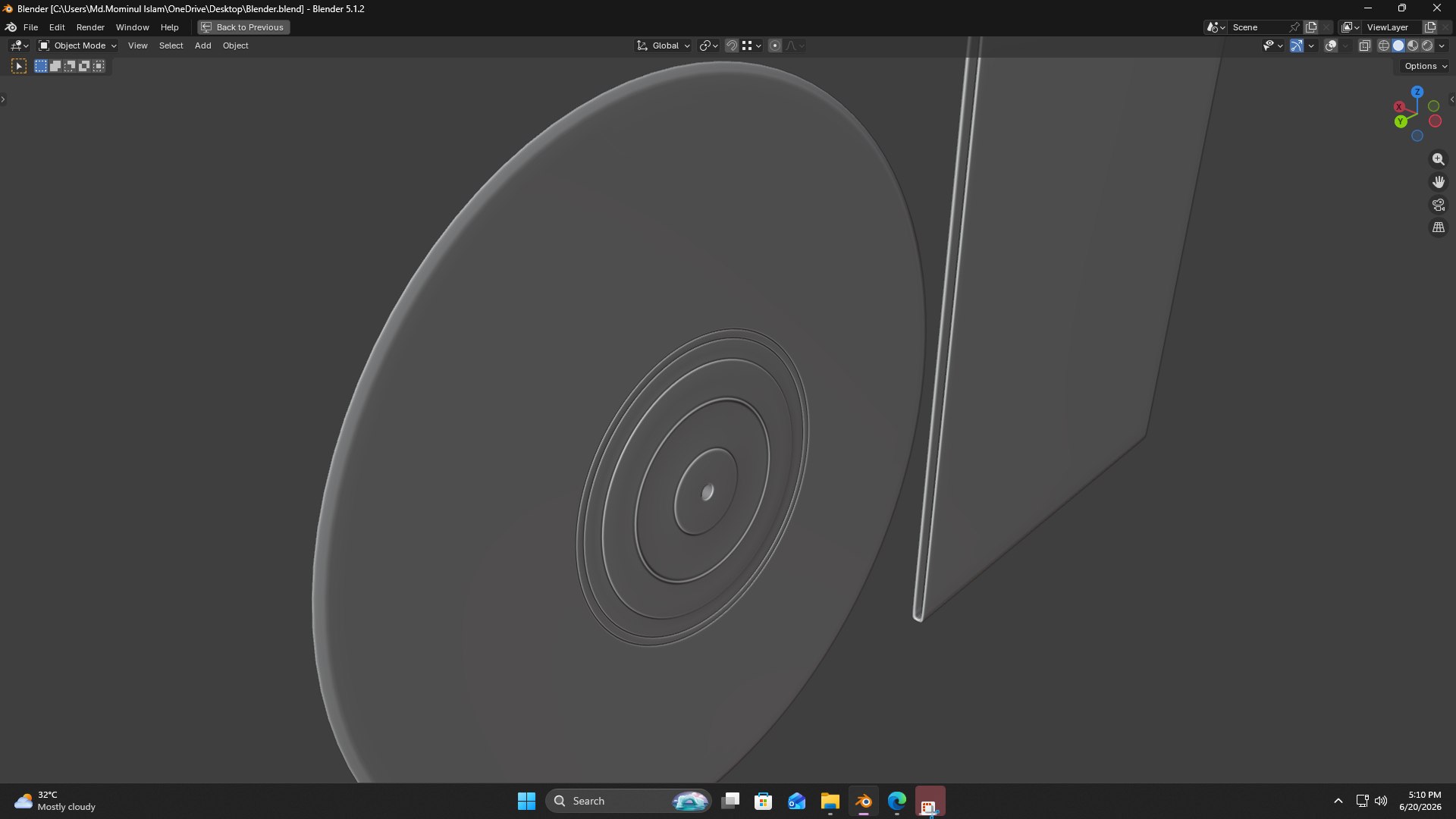Click the new scene duplicate icon
Viewport: 1456px width, 819px height.
1311,27
